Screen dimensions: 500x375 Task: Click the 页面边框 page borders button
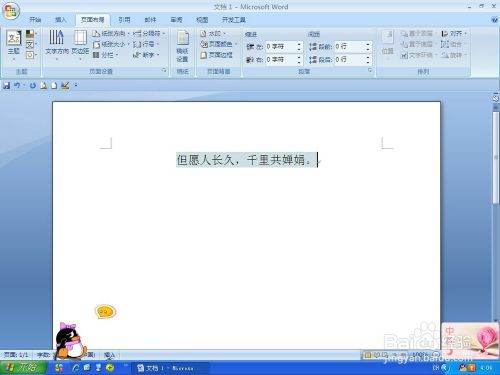point(216,55)
